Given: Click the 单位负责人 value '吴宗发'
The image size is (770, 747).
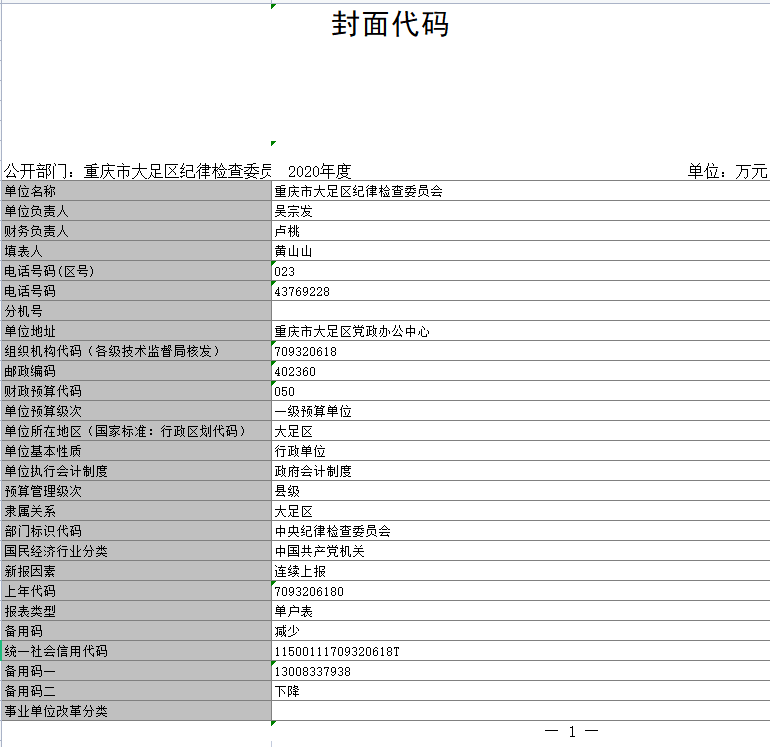Looking at the screenshot, I should click(294, 211).
